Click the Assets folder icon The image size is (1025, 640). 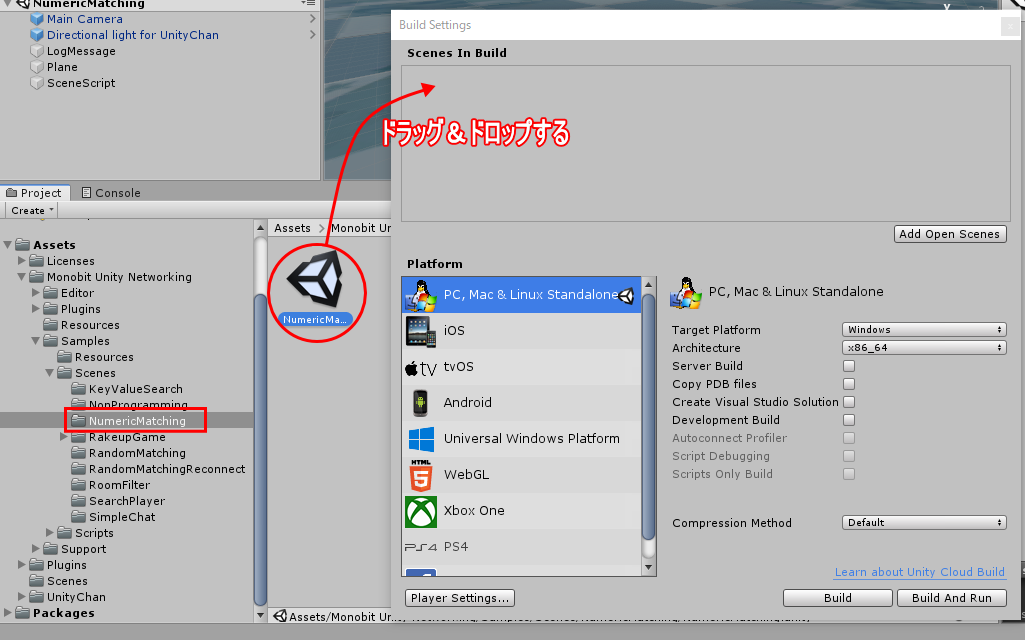(23, 244)
